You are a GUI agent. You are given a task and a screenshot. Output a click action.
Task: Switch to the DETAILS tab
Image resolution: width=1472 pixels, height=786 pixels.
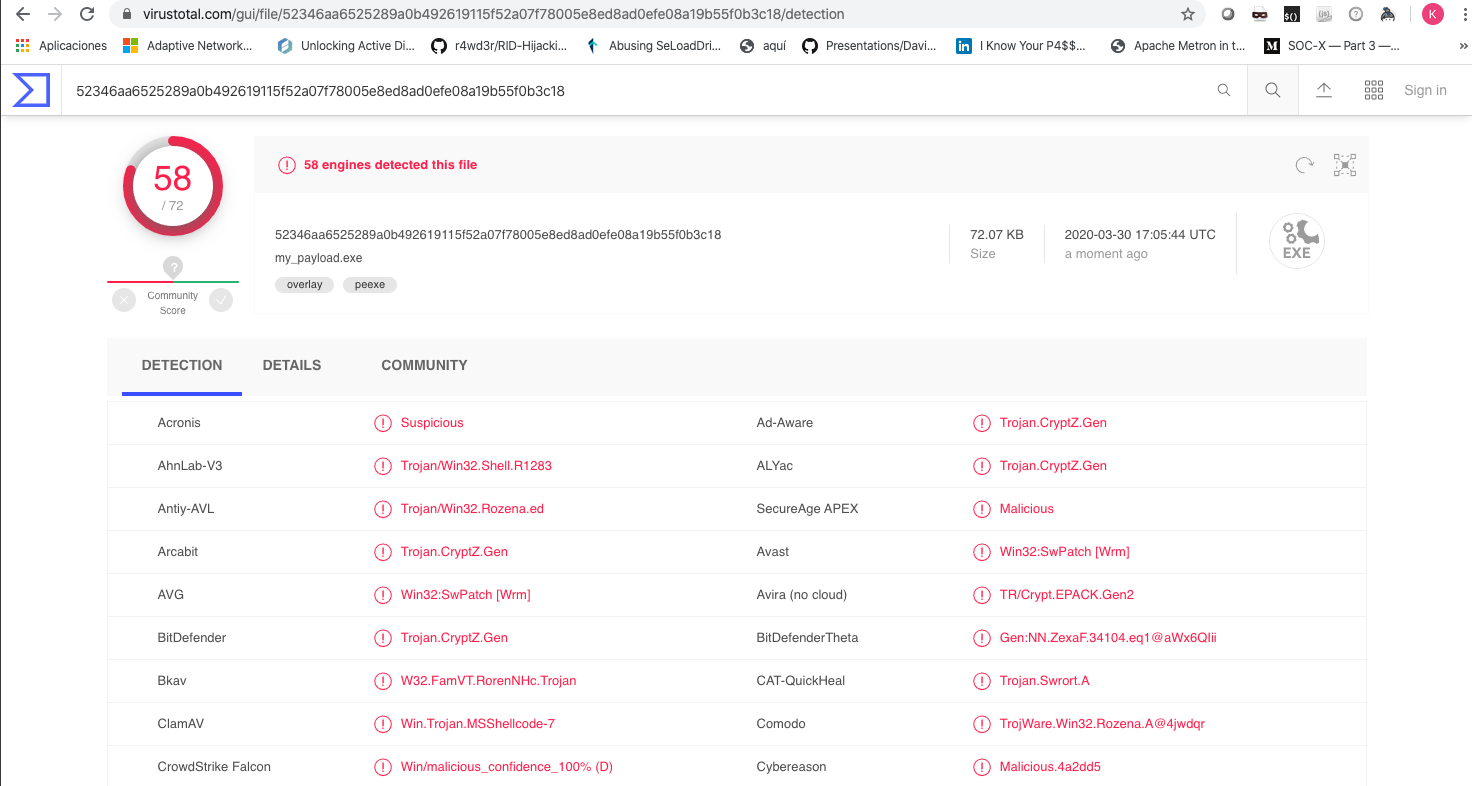tap(292, 365)
